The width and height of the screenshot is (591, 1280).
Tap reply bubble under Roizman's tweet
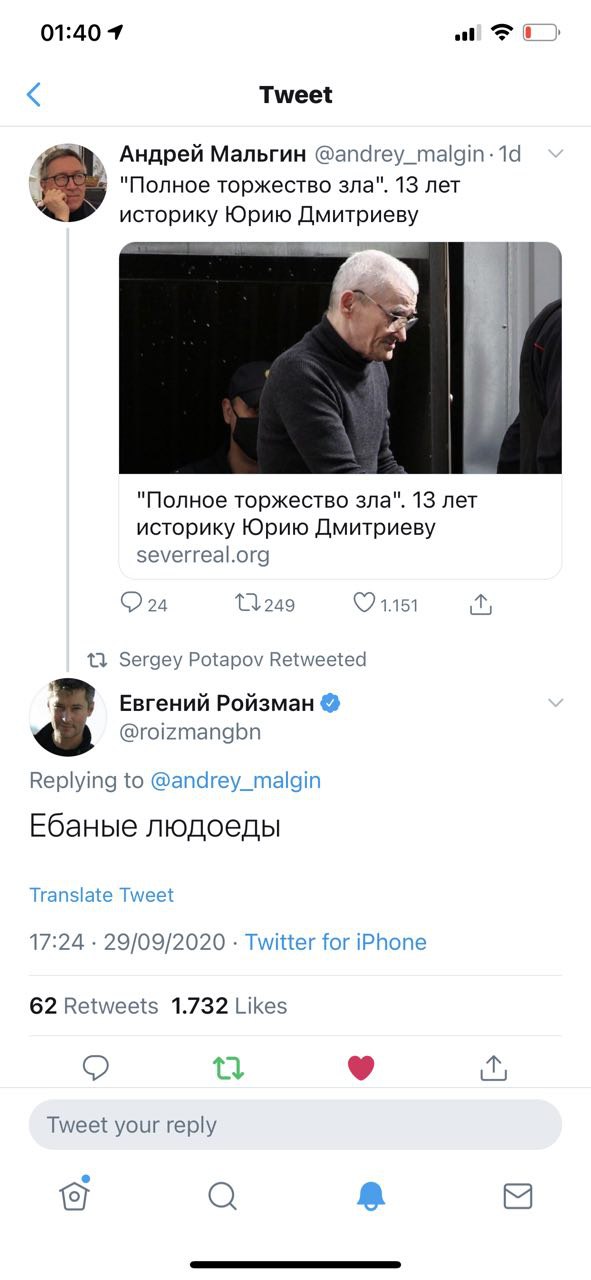pyautogui.click(x=95, y=1068)
